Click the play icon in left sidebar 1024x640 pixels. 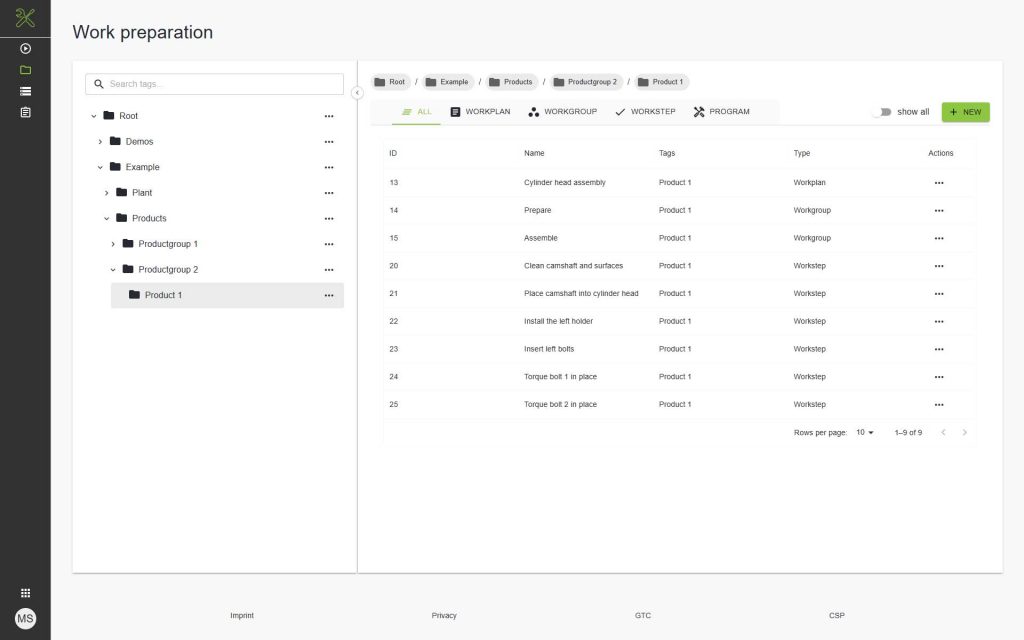25,48
